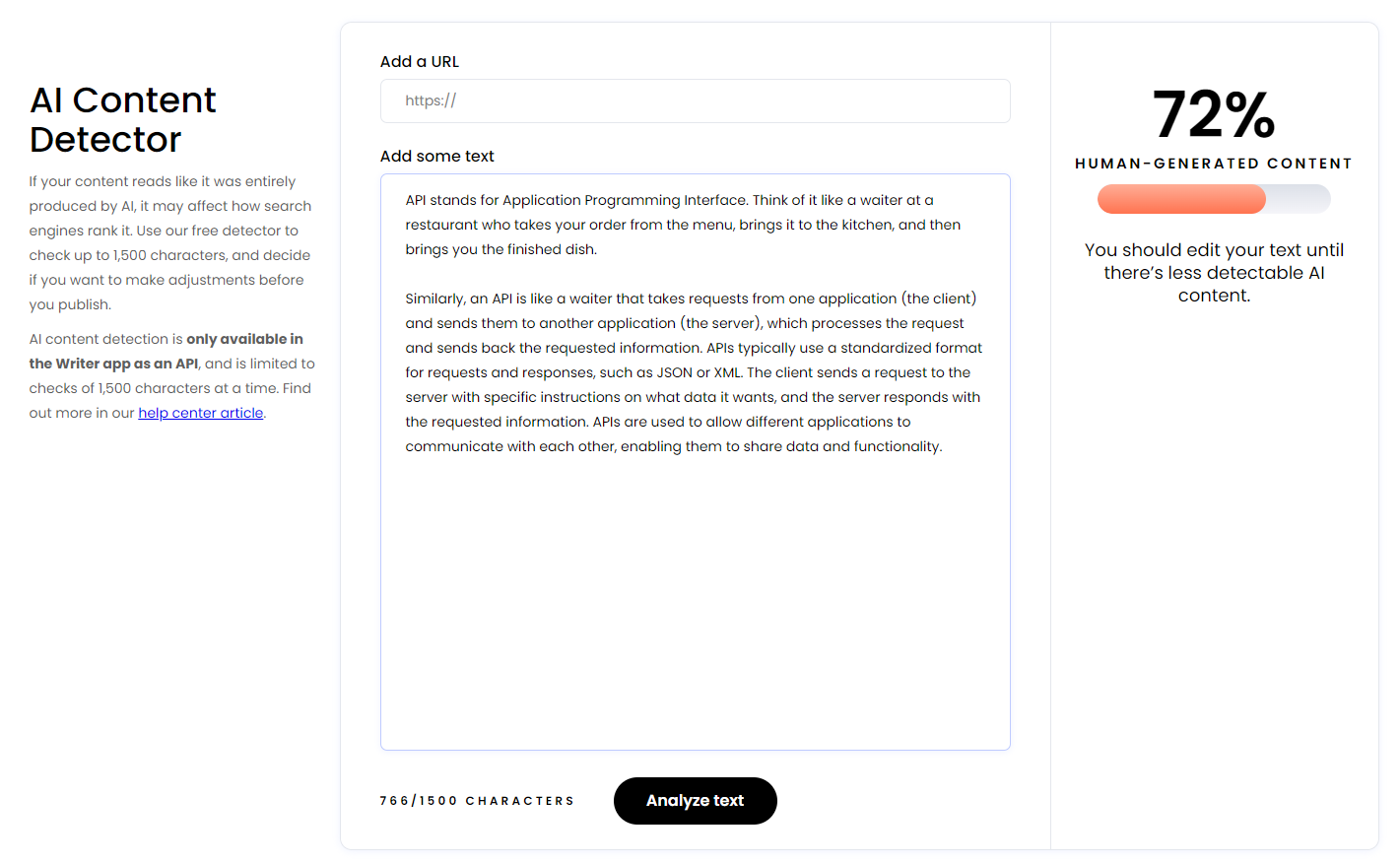Click the Add a URL label
The height and width of the screenshot is (863, 1400).
(419, 61)
